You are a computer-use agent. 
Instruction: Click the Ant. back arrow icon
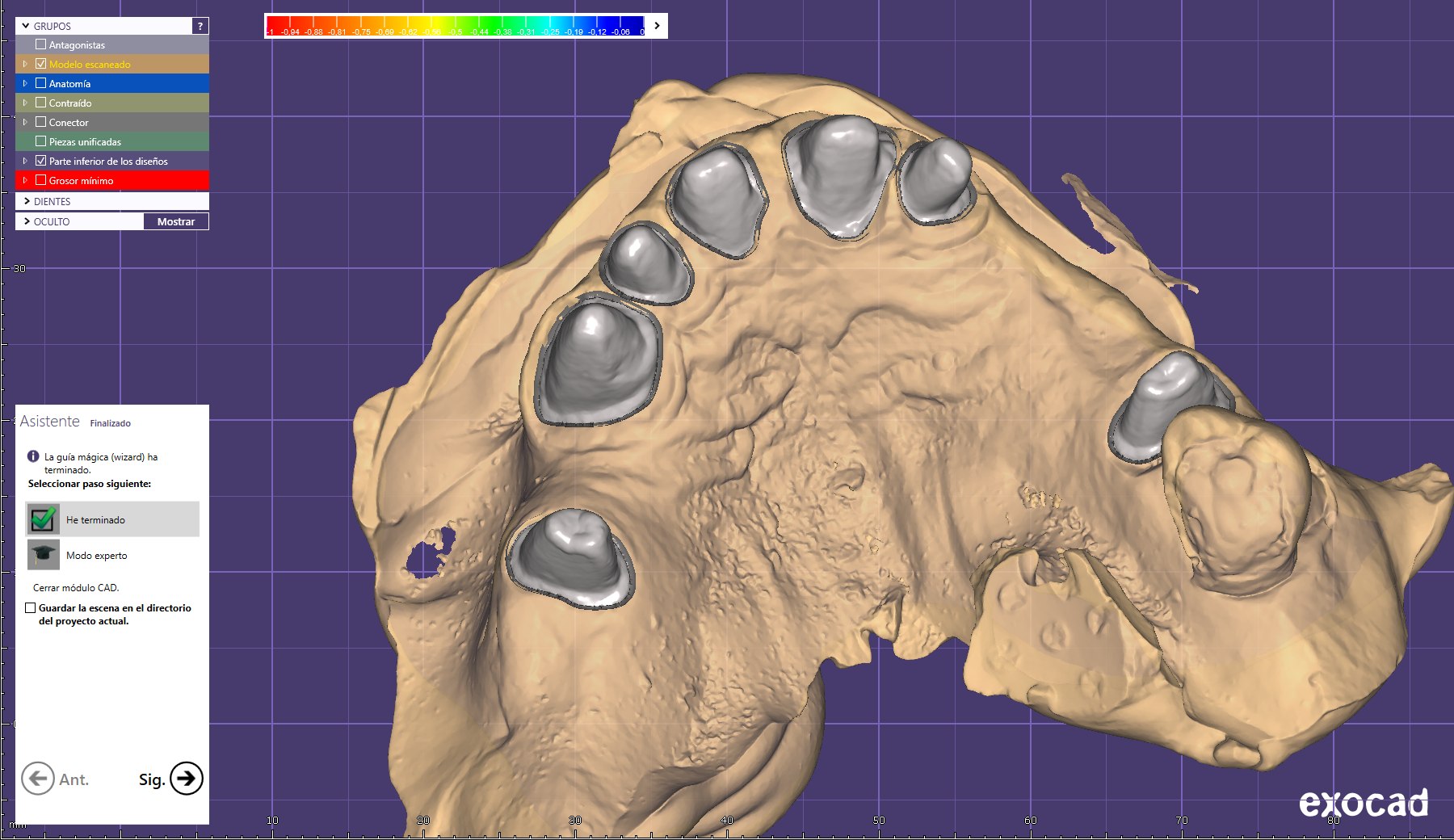[x=38, y=779]
